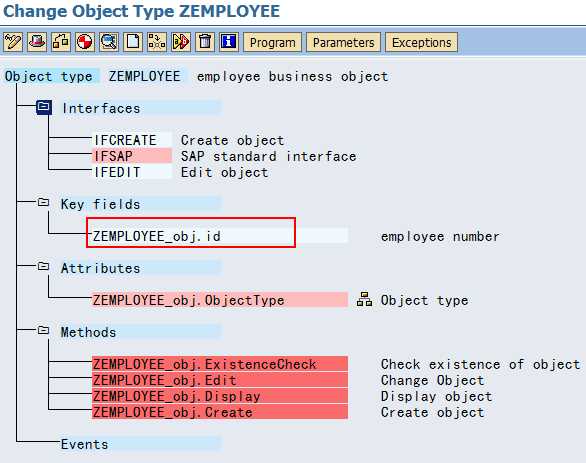Click 'Check existence of object' text

tap(480, 364)
